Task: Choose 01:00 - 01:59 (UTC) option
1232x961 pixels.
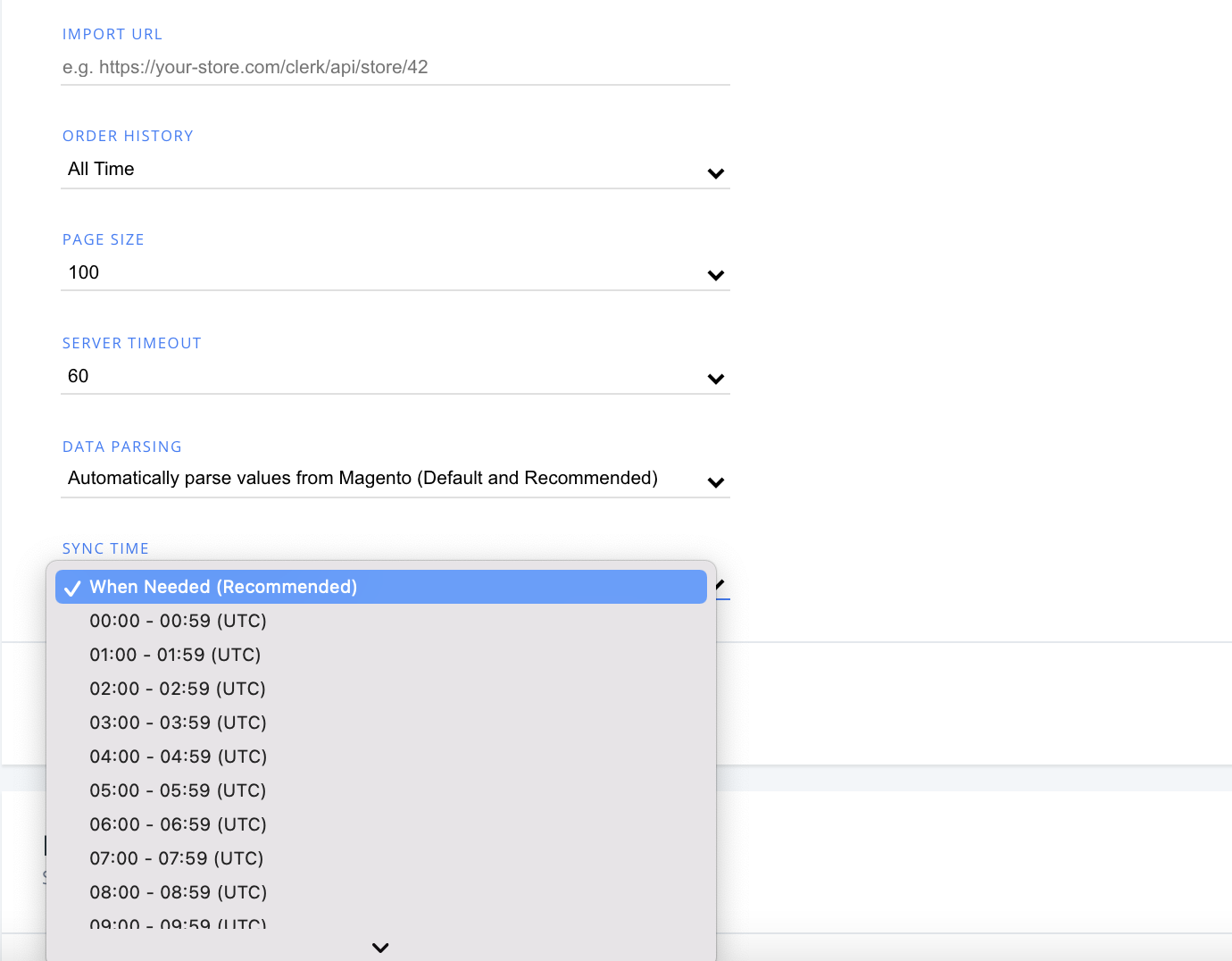Action: coord(175,655)
